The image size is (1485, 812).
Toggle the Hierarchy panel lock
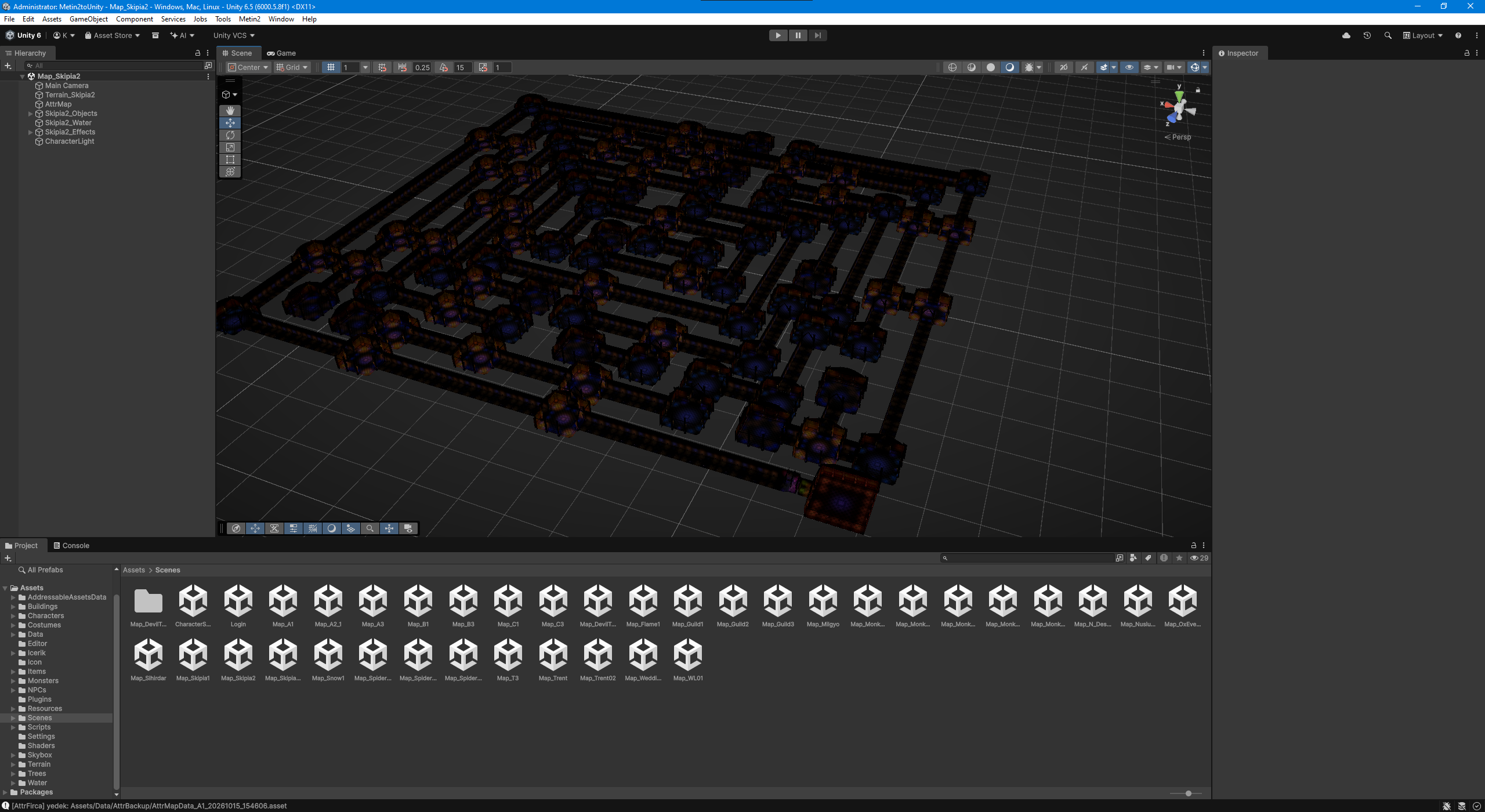click(198, 53)
